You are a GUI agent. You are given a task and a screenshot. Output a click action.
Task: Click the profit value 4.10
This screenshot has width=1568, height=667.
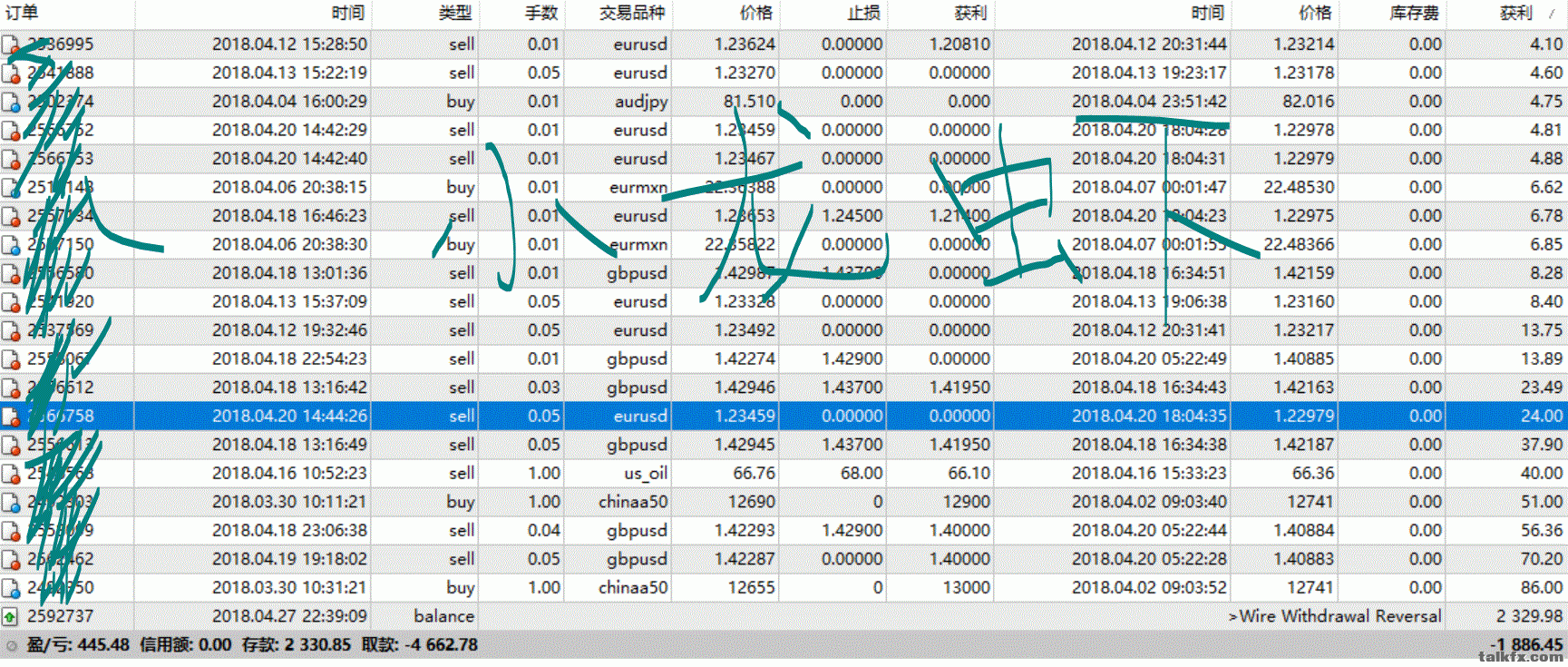point(1546,44)
